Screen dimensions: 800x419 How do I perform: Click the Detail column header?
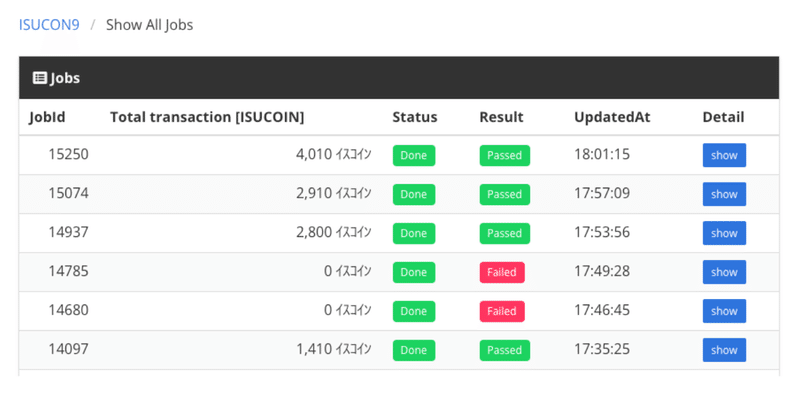pyautogui.click(x=723, y=117)
